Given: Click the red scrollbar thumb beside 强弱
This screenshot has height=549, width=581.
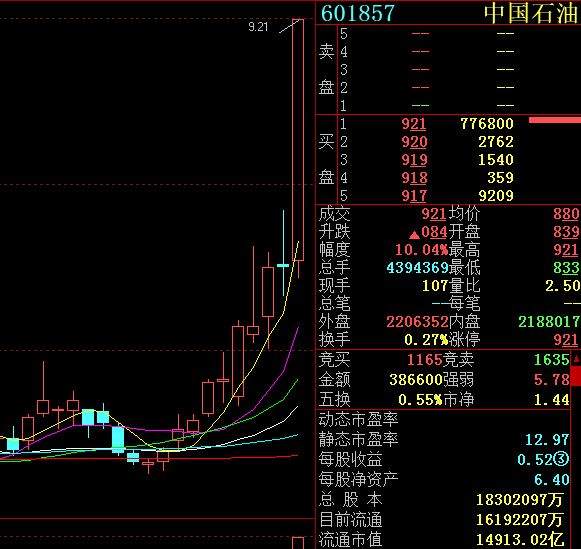Looking at the screenshot, I should [x=576, y=376].
